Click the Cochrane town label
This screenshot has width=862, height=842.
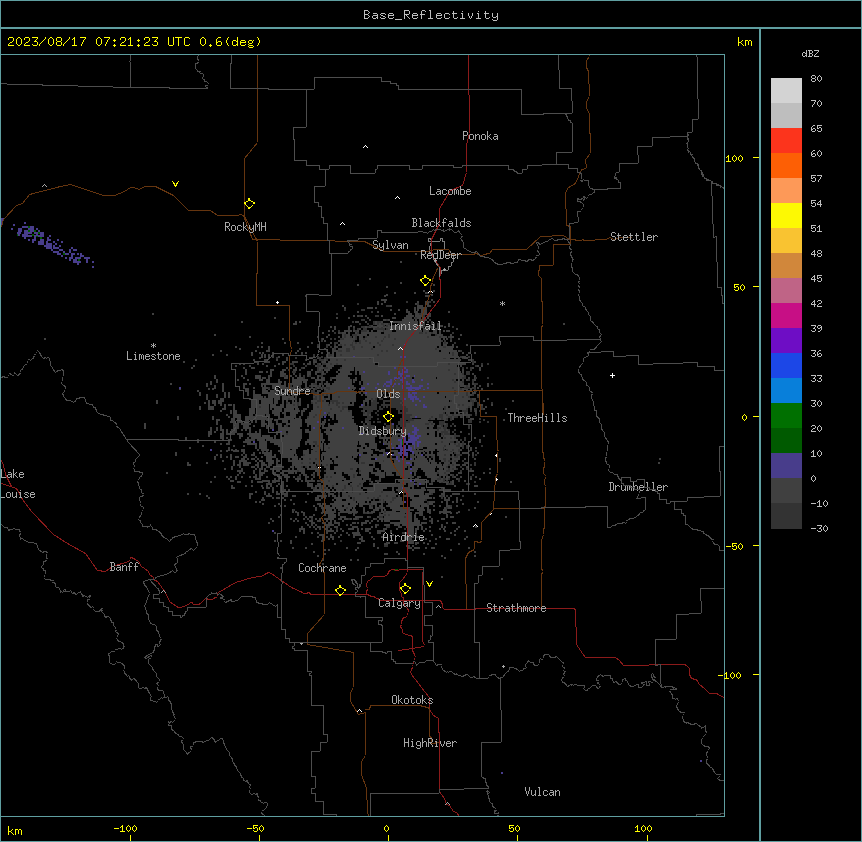(x=322, y=568)
